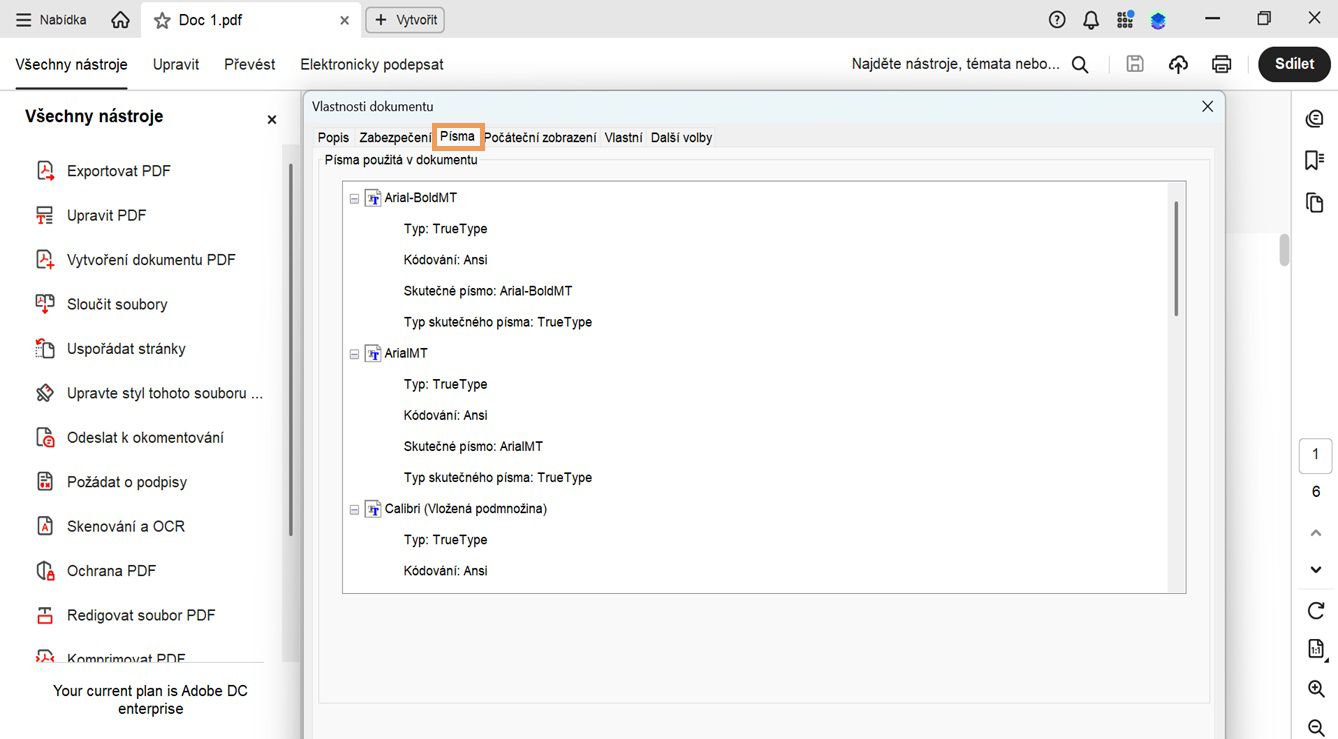The height and width of the screenshot is (739, 1338).
Task: Open Elektronicky podepsat tab
Action: coord(372,64)
